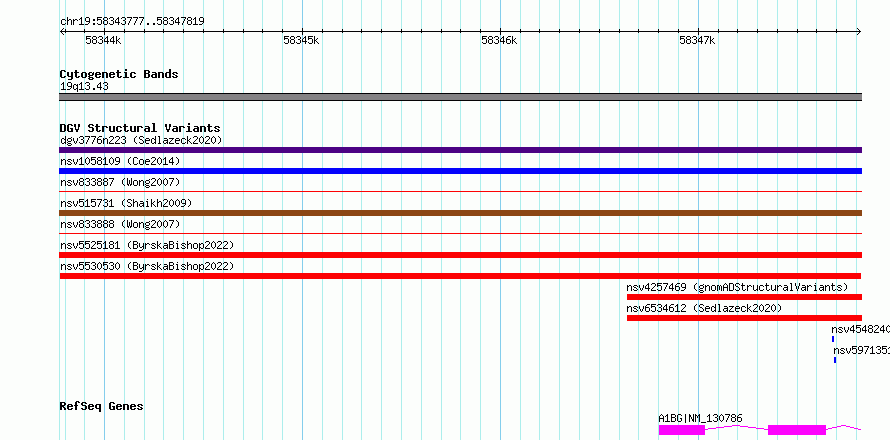Click the 58346k ruler position label
Viewport: 890px width, 440px height.
point(499,41)
